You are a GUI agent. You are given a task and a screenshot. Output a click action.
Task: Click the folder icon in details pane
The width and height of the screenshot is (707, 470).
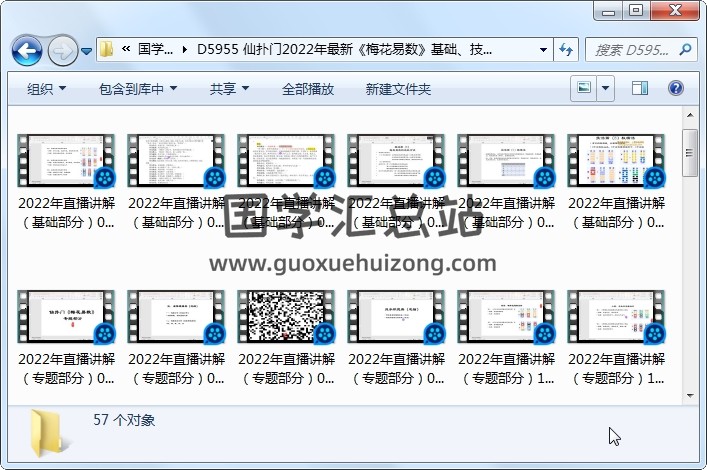point(46,432)
